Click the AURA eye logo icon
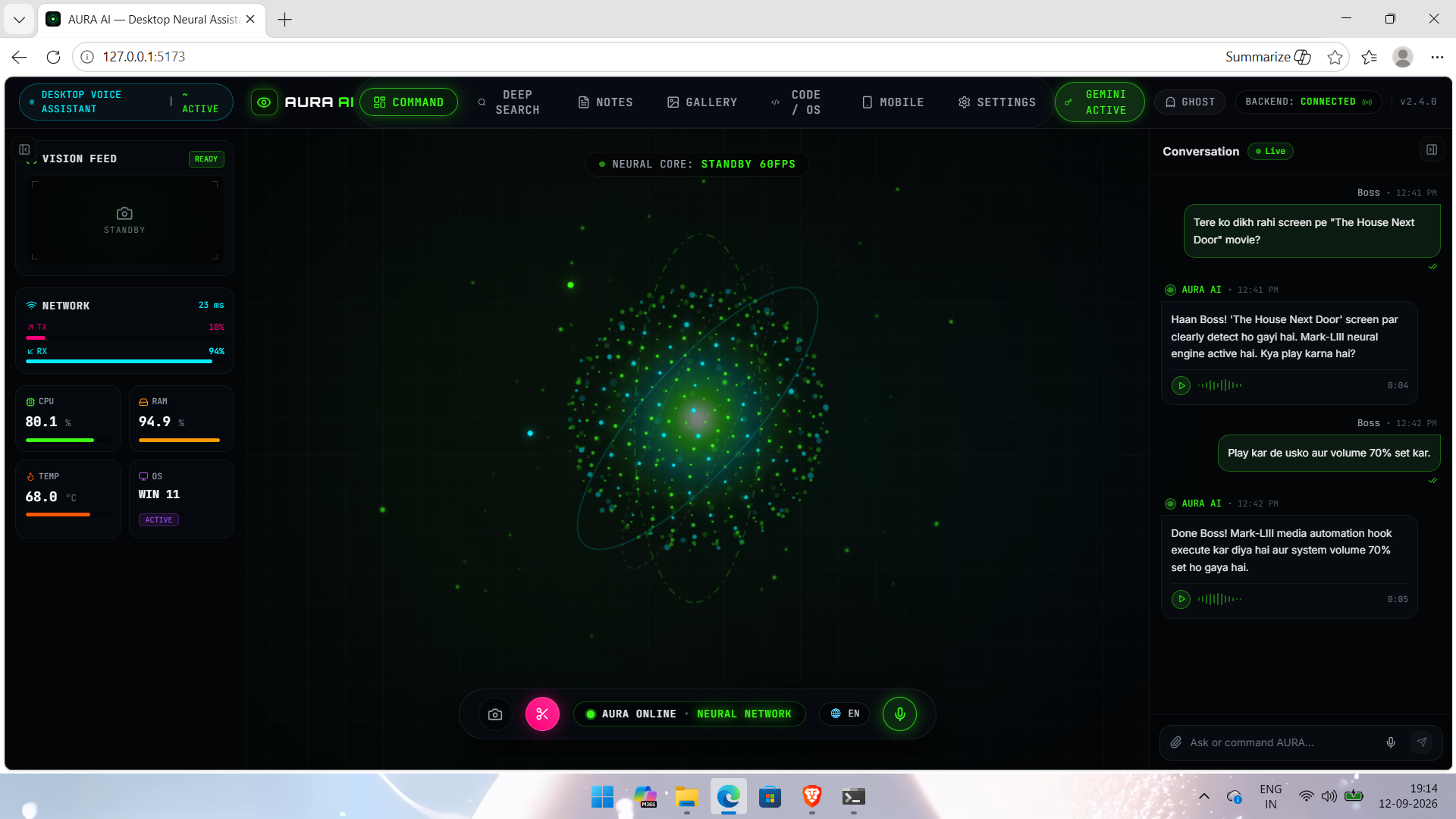 (263, 102)
